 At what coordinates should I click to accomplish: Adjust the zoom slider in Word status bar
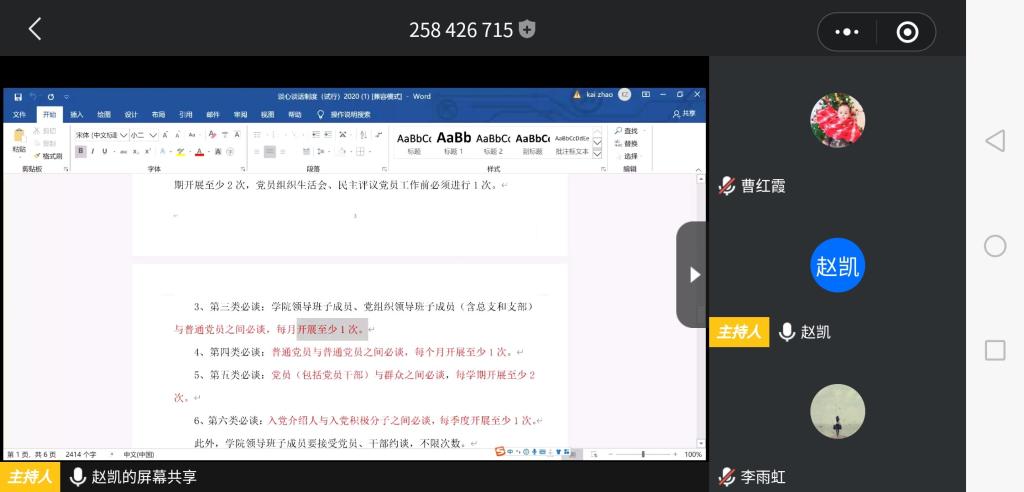(642, 454)
